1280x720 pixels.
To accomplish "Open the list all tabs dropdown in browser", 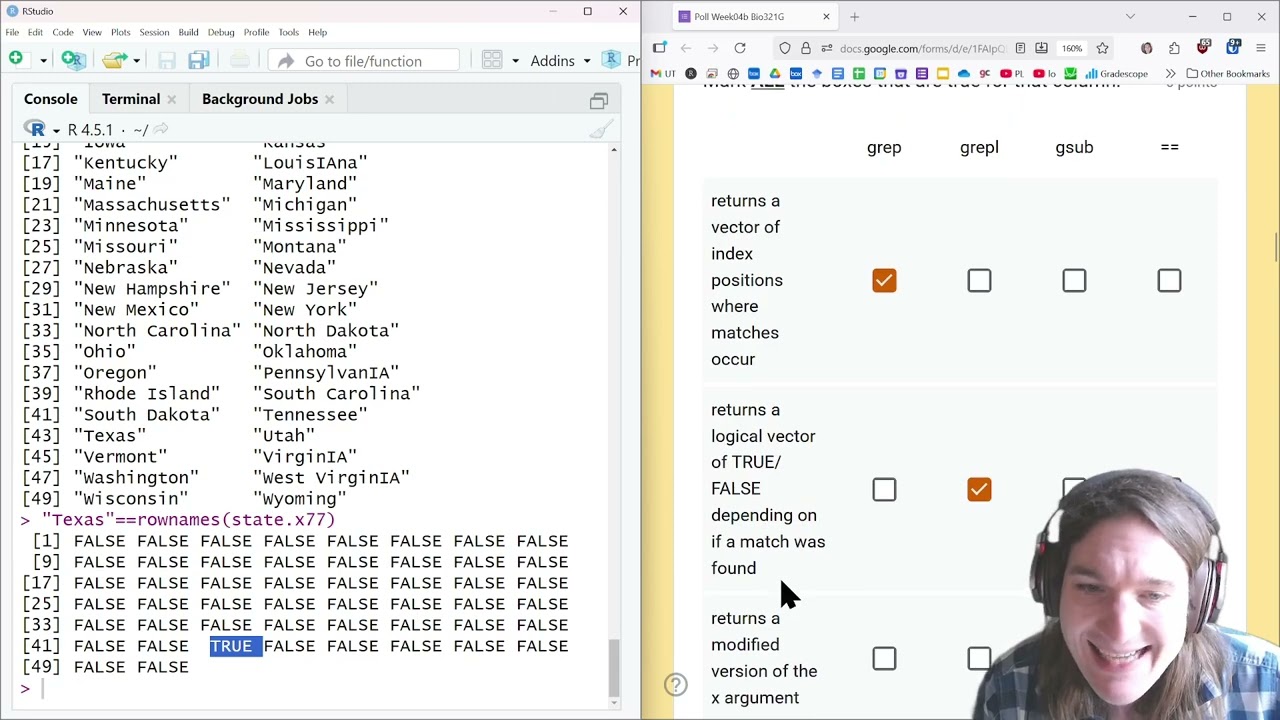I will (x=1130, y=16).
